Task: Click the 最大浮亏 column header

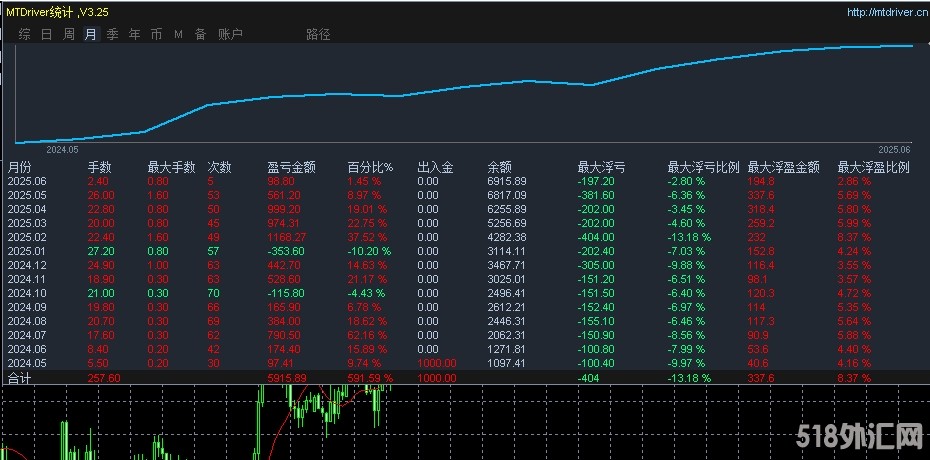Action: coord(601,168)
